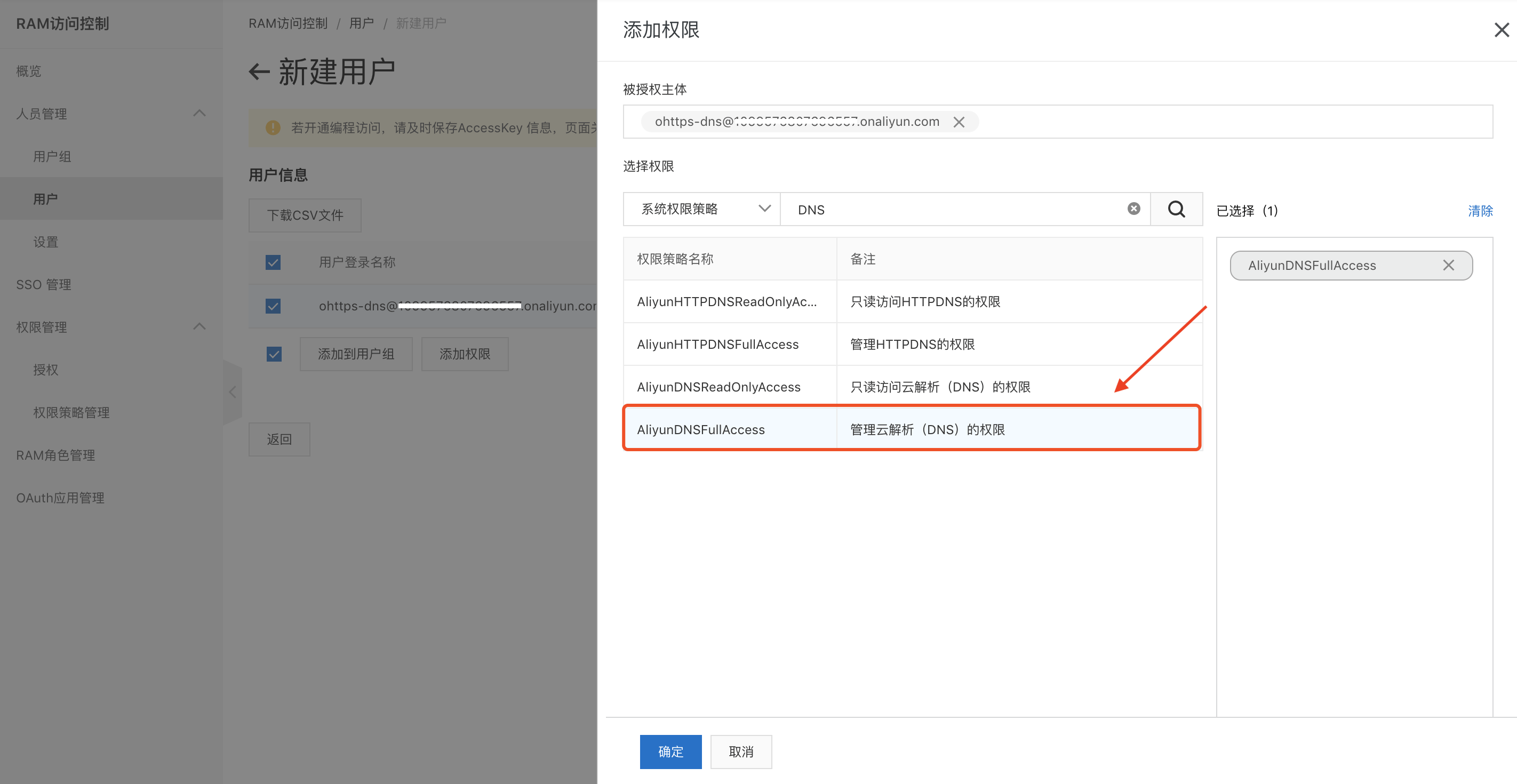Click the 添加到用户组 button
This screenshot has height=784, width=1517.
click(356, 354)
